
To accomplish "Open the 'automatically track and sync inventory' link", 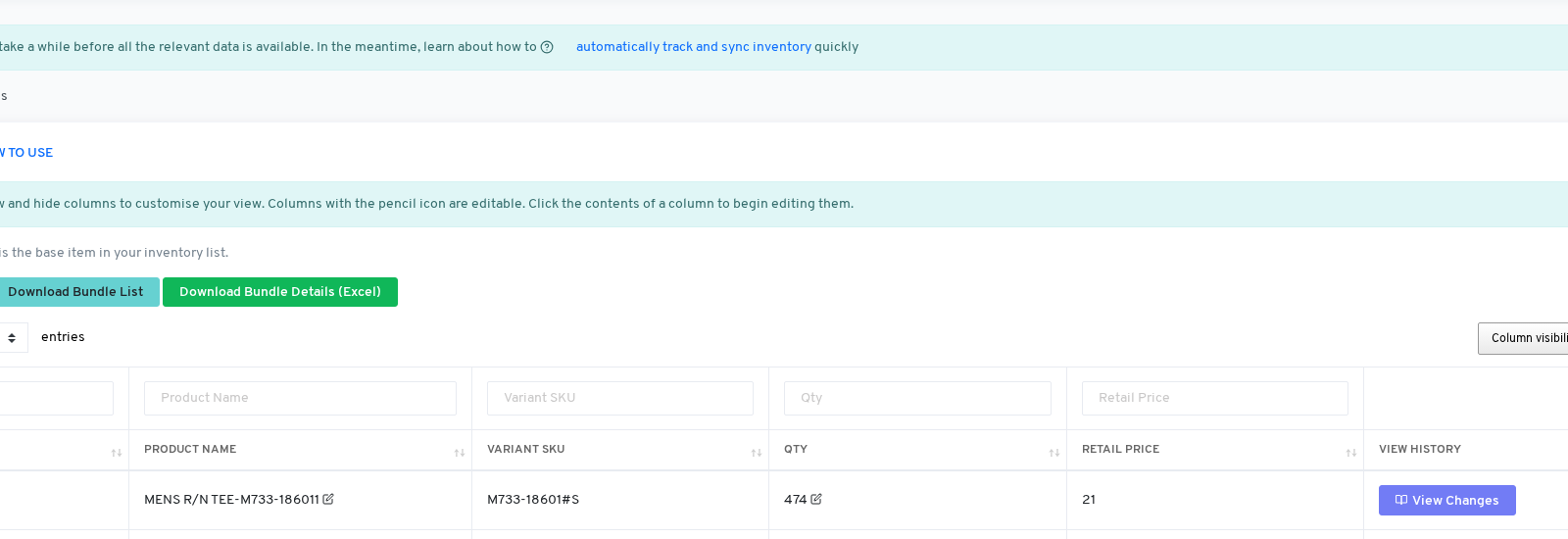I will [694, 47].
